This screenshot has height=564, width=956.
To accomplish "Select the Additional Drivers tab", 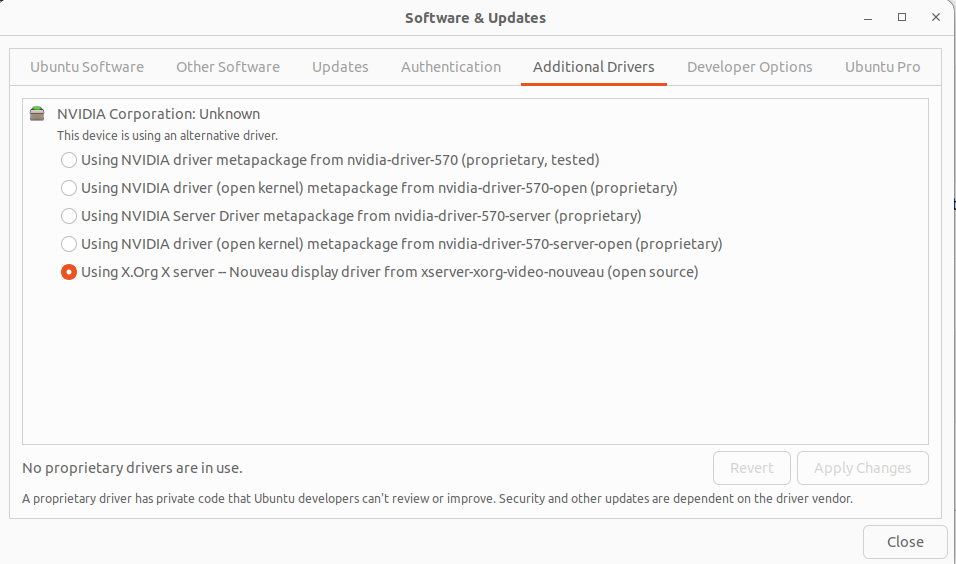I will pos(594,67).
